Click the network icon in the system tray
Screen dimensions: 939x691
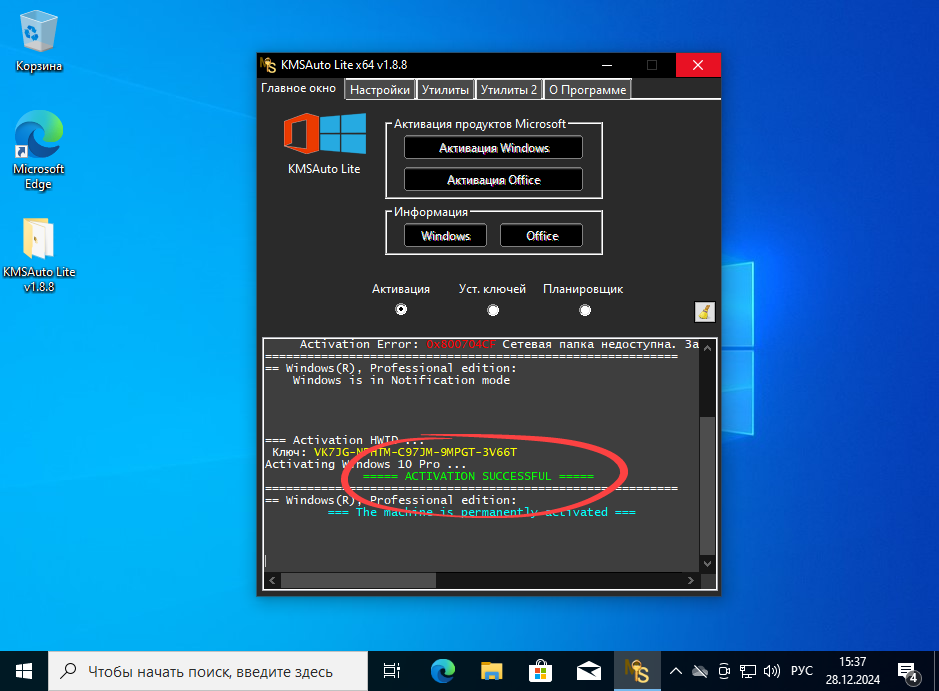point(748,670)
